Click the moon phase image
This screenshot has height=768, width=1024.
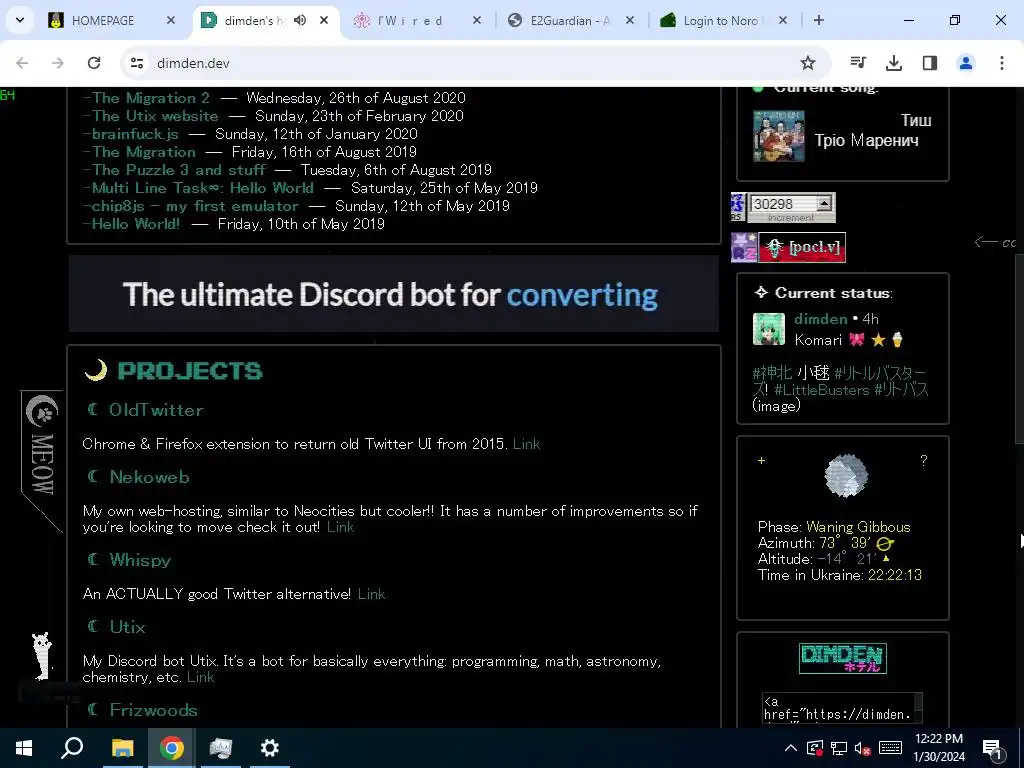[846, 475]
